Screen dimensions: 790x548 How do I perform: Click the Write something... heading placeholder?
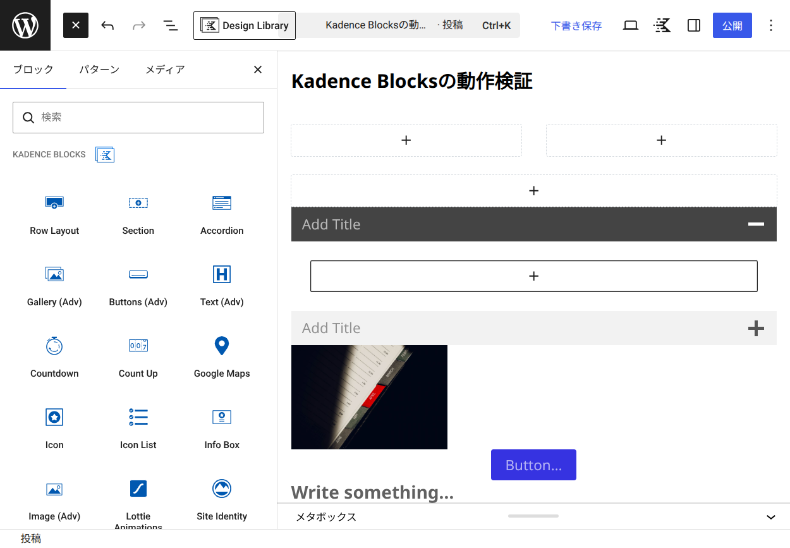click(372, 492)
